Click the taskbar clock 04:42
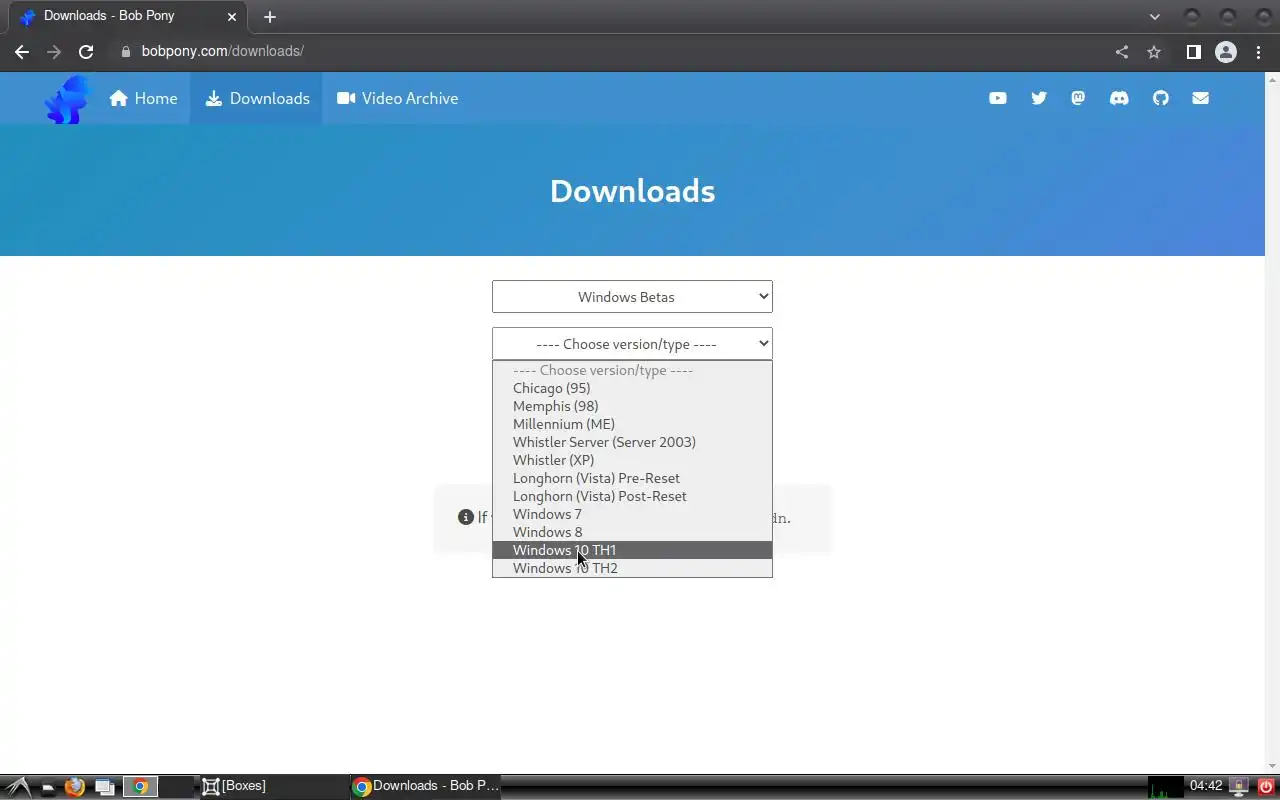The width and height of the screenshot is (1280, 800). coord(1206,786)
